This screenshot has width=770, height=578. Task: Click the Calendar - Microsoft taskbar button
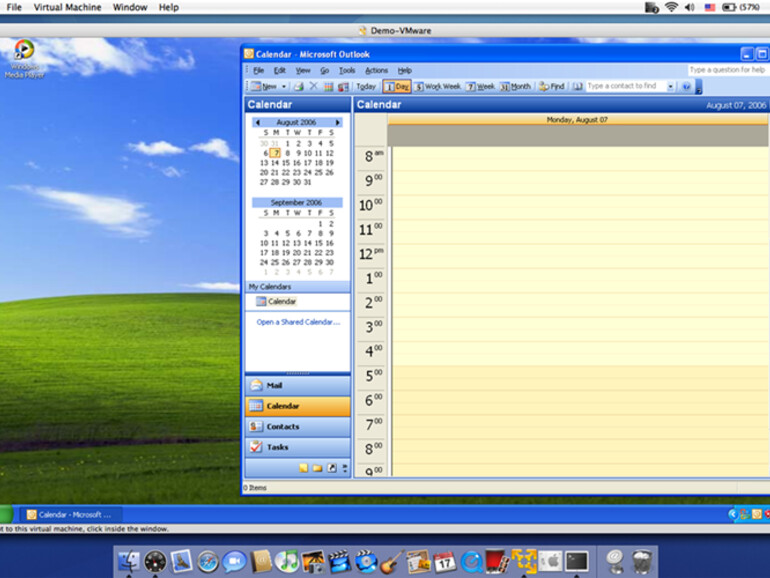(x=72, y=515)
